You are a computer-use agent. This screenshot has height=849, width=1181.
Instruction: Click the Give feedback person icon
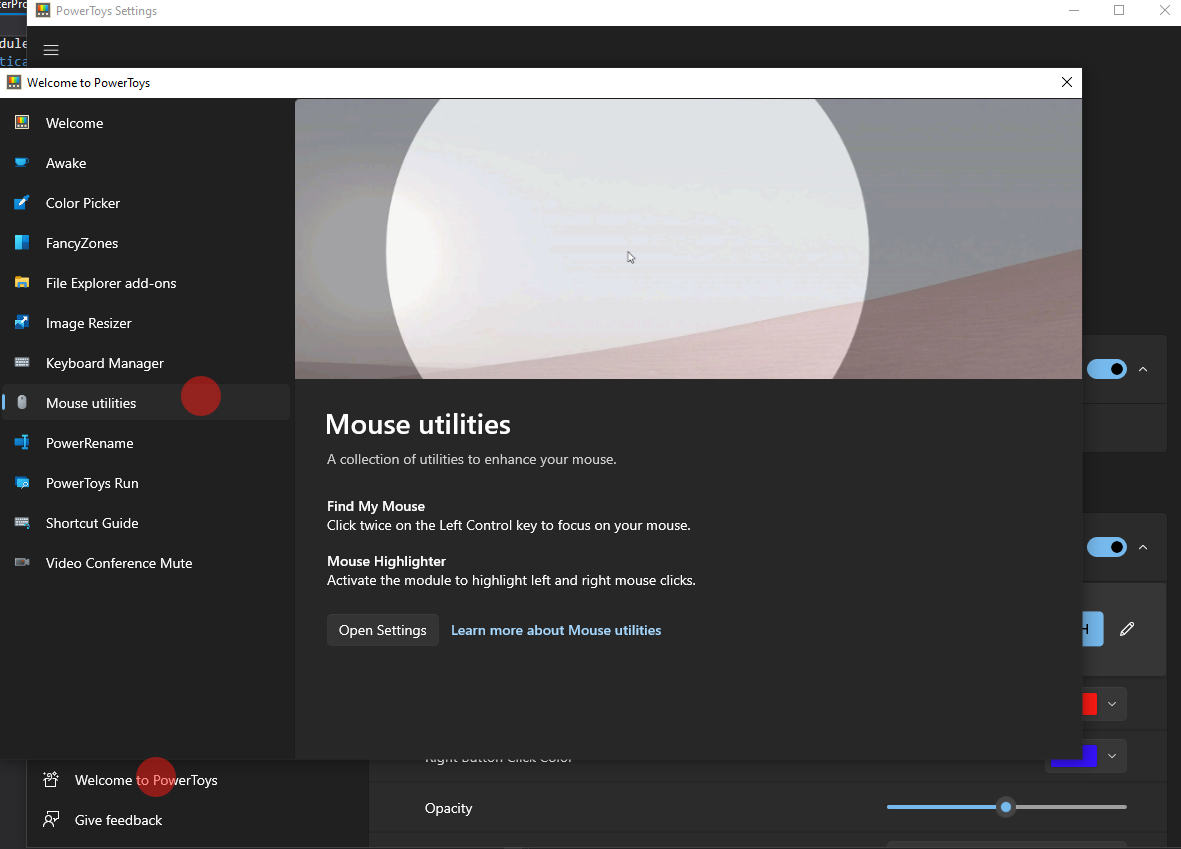51,820
